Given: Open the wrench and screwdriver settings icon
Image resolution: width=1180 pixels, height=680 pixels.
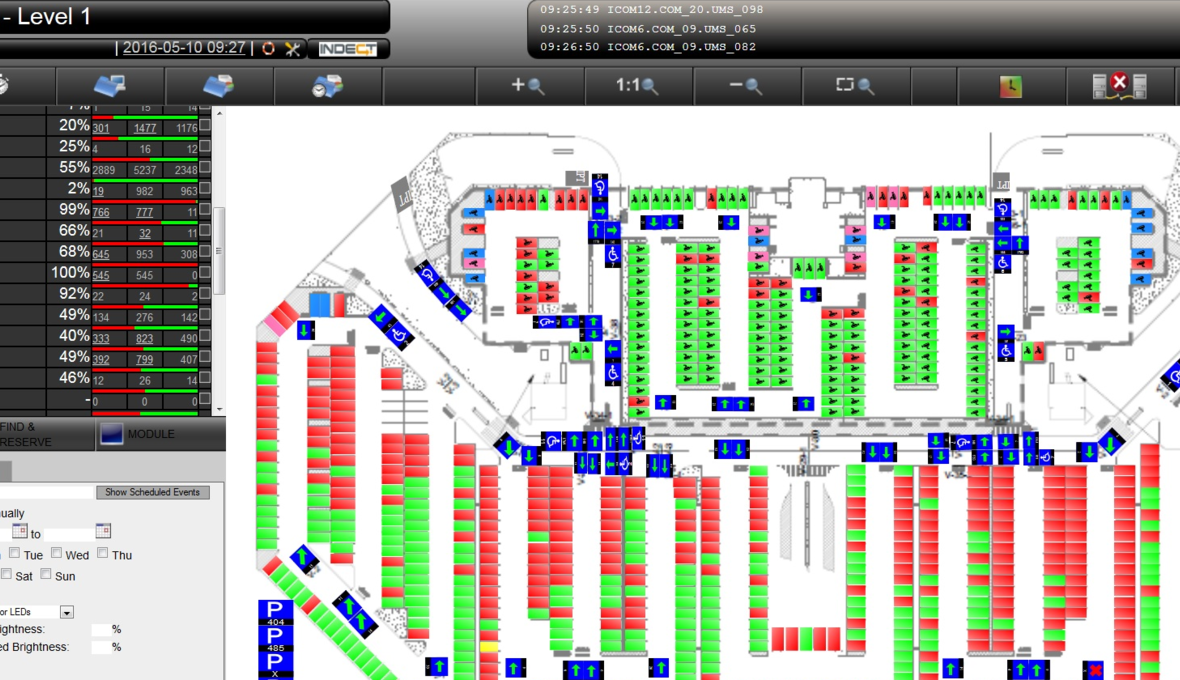Looking at the screenshot, I should (x=293, y=48).
